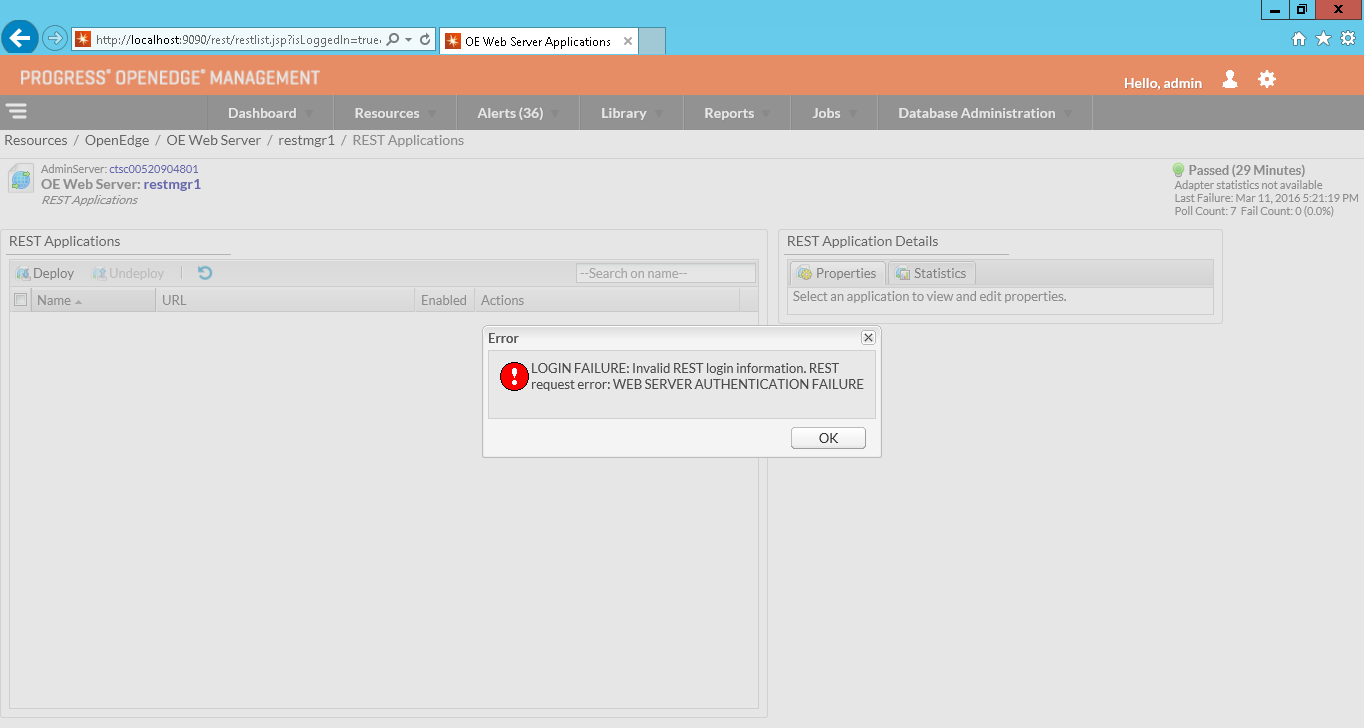Open the Jobs menu
Screen dimensions: 1364x728
click(x=826, y=113)
